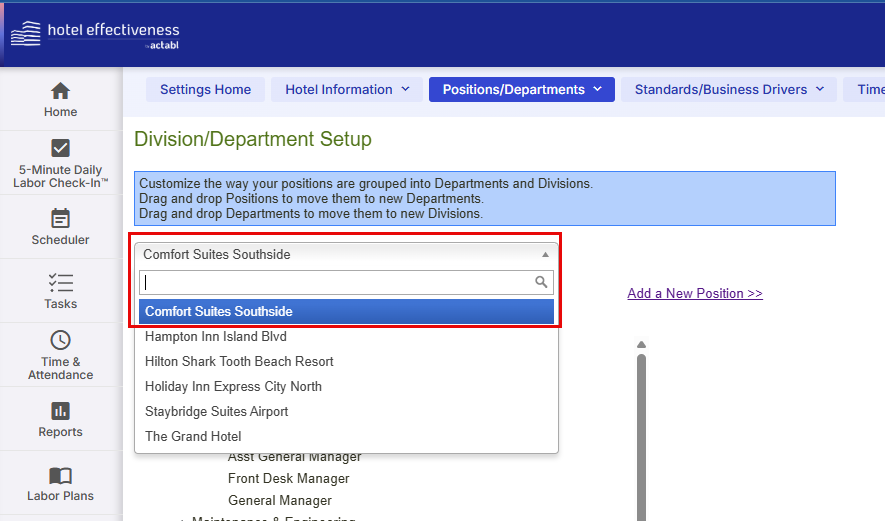Collapse the Comfort Suites Southside hotel selector

click(x=545, y=255)
